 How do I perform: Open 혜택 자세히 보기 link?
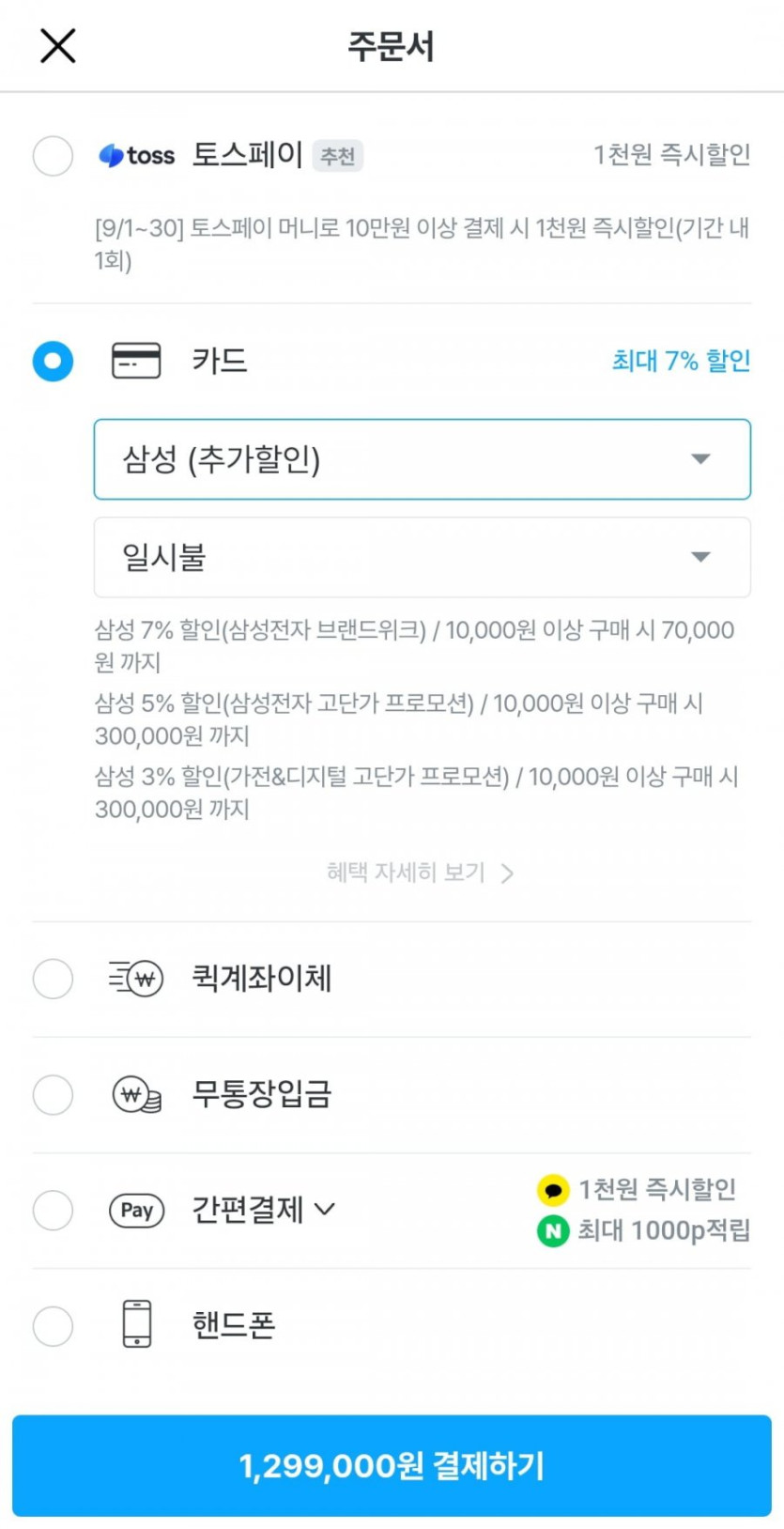pyautogui.click(x=420, y=873)
